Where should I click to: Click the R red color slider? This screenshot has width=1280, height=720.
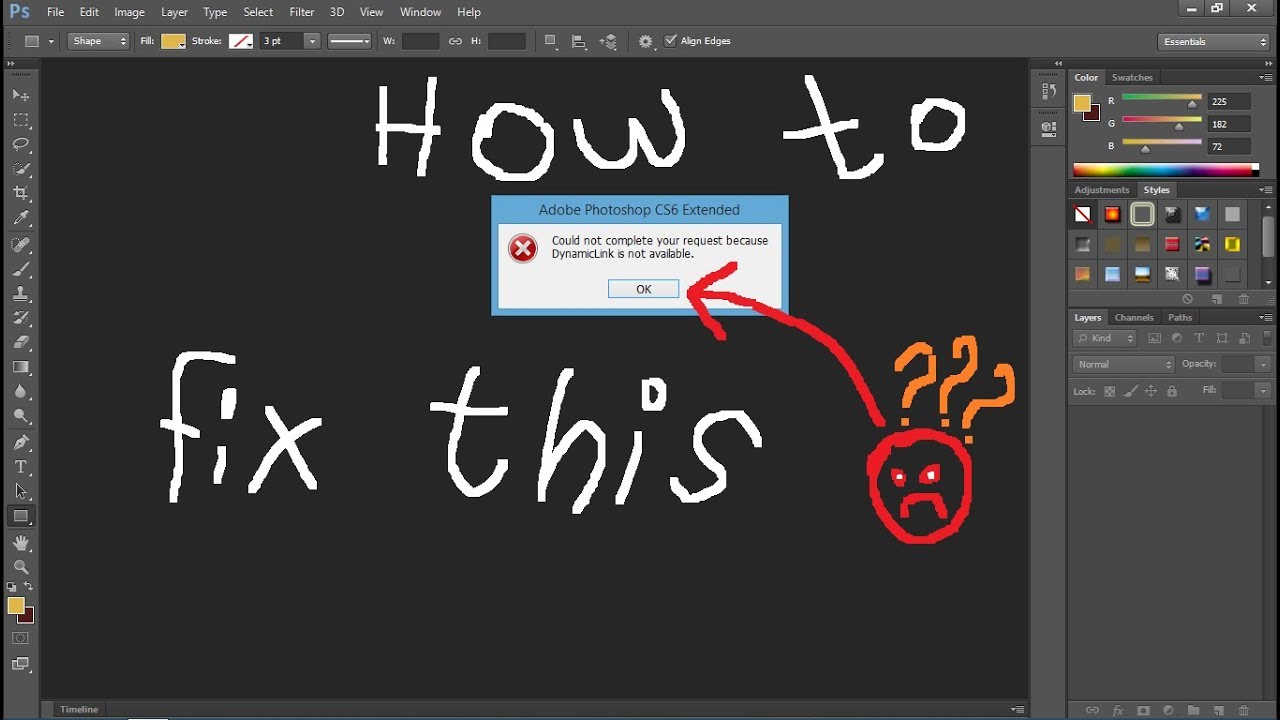1162,98
